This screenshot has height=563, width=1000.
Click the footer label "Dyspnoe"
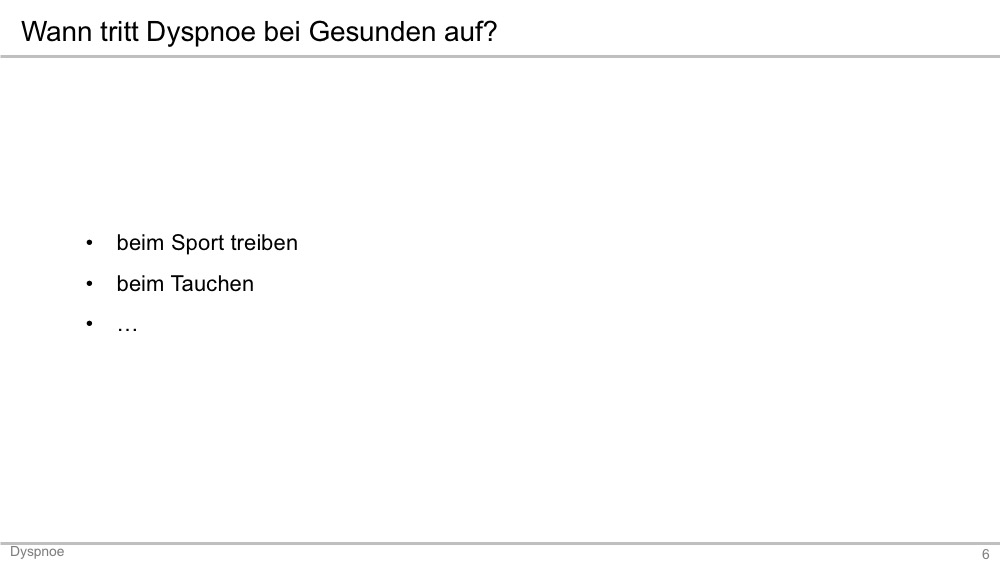click(37, 552)
